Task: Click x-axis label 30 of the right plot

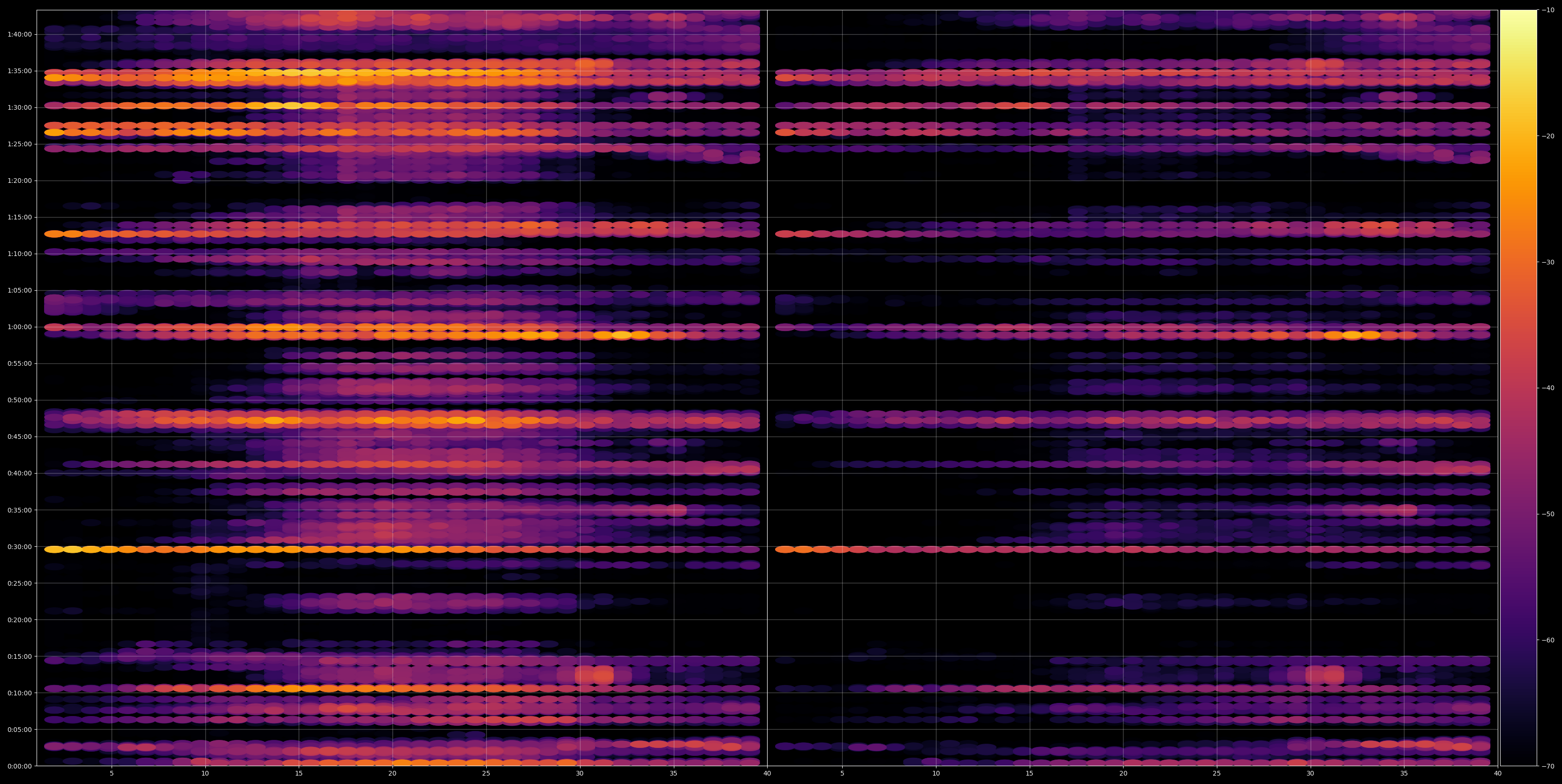Action: pyautogui.click(x=1310, y=774)
